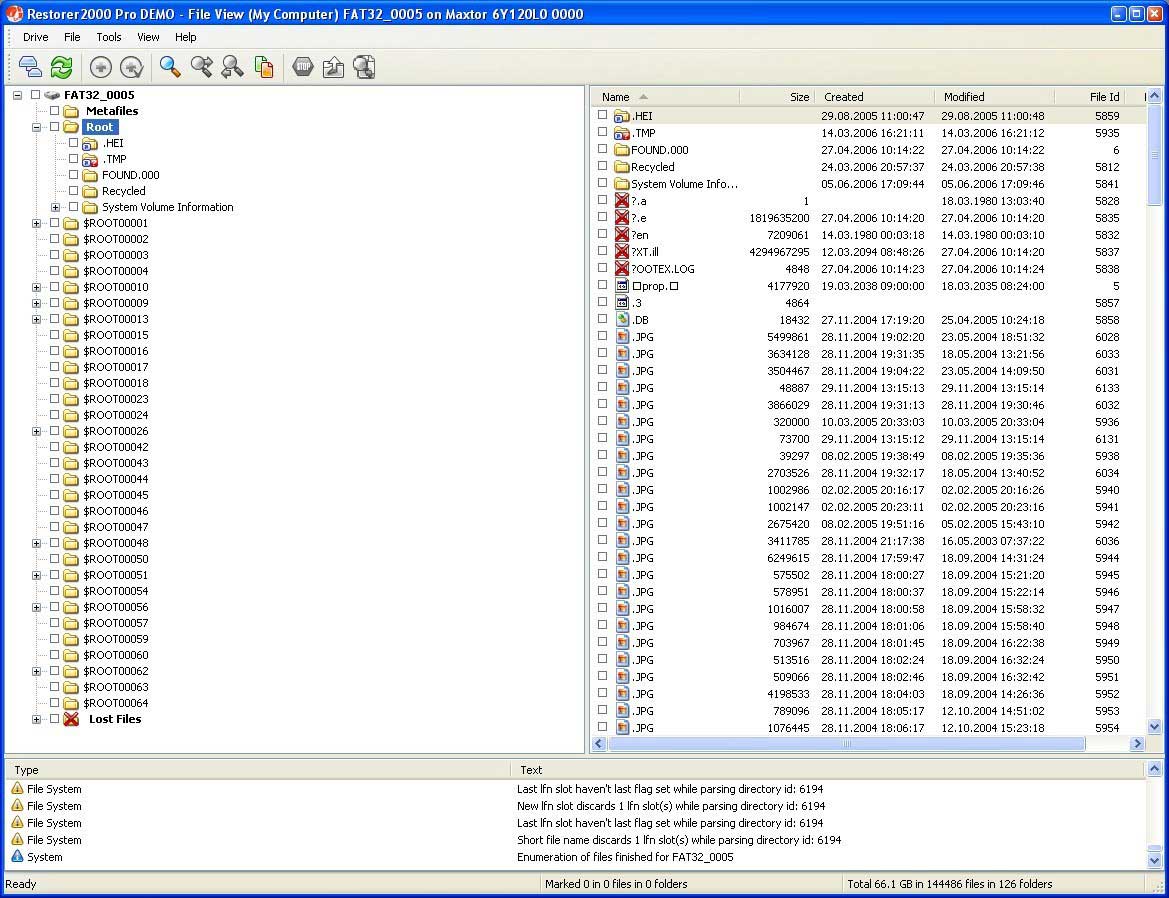Expand the $ROOT00062 folder
1169x898 pixels.
[36, 671]
